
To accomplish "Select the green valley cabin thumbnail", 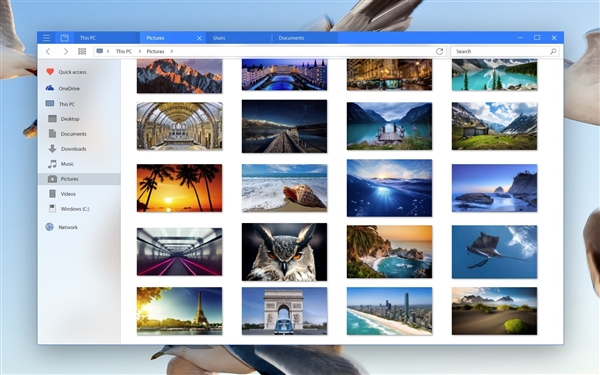I will [x=494, y=126].
